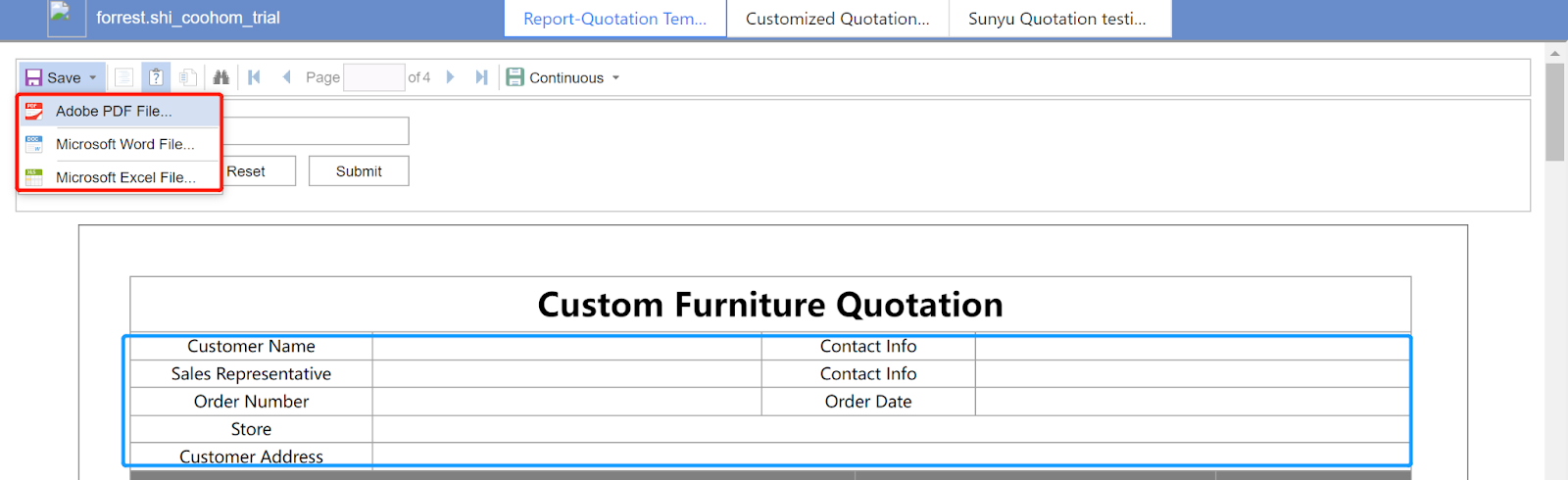Go to previous page arrow
The height and width of the screenshot is (480, 1568).
286,77
